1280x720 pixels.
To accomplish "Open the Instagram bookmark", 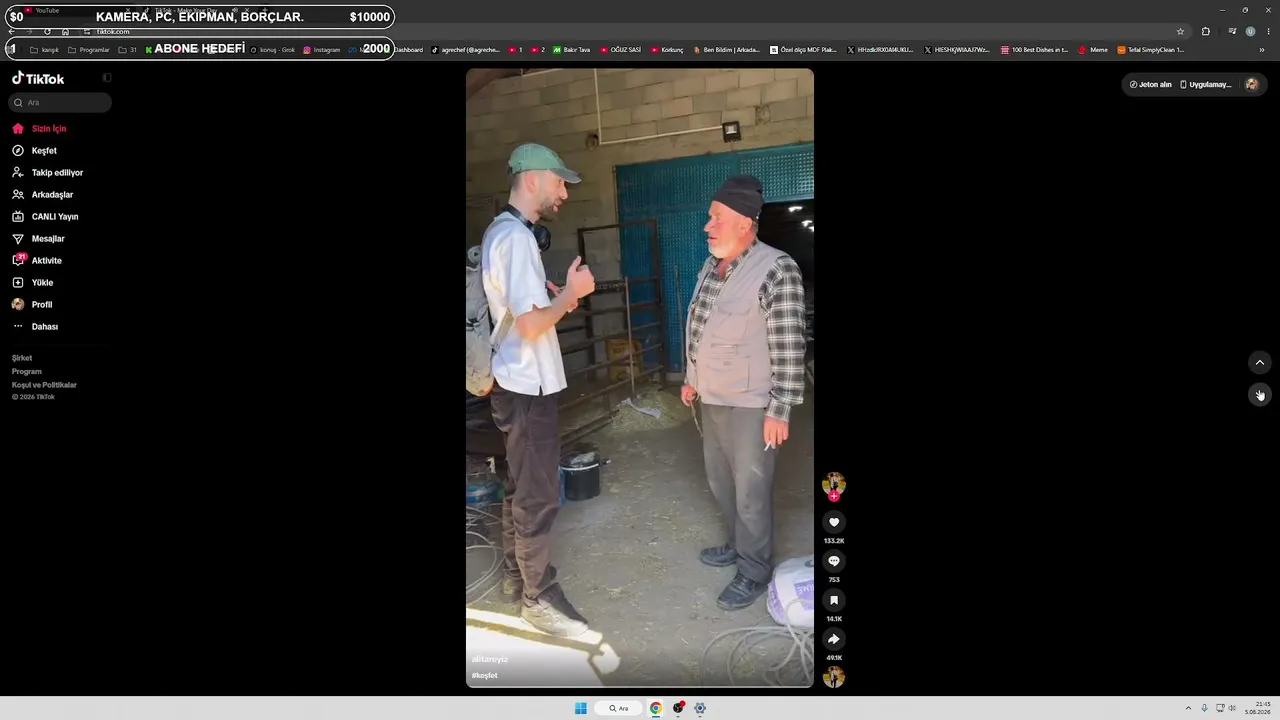I will 322,50.
